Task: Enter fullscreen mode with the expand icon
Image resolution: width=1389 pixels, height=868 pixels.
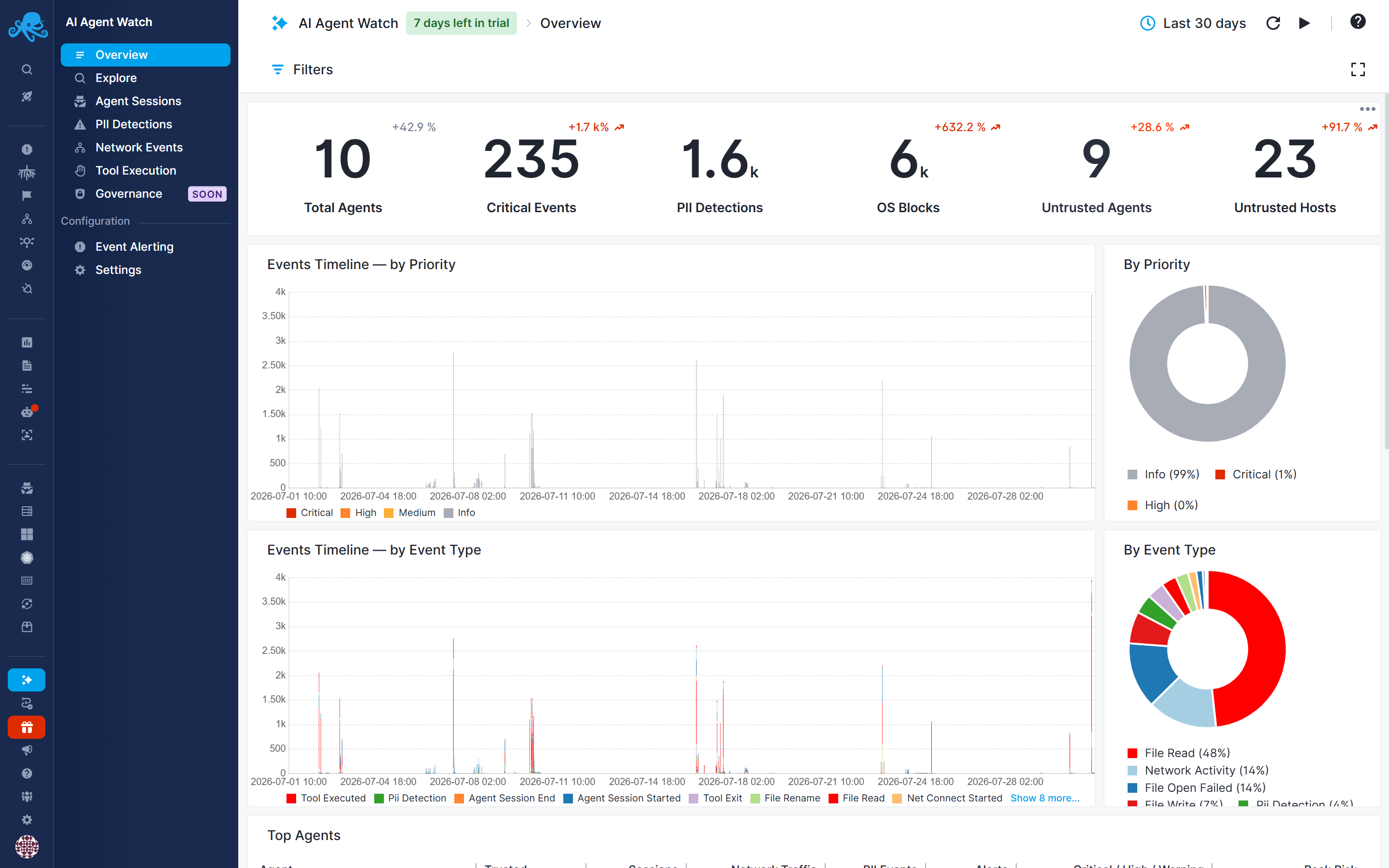Action: (1358, 69)
